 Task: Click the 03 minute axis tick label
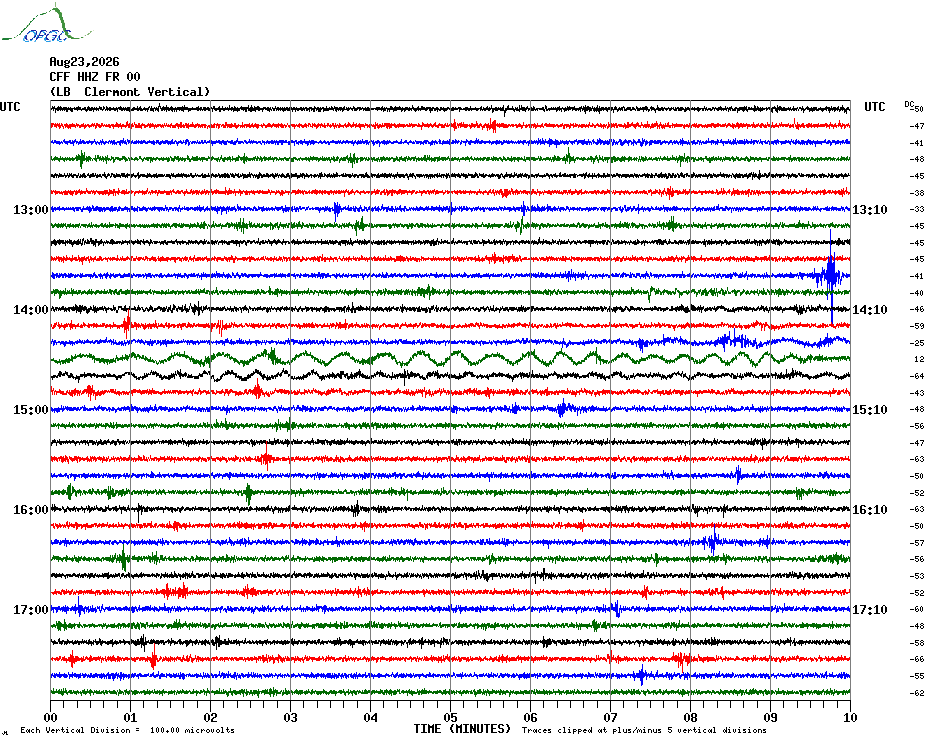point(291,717)
